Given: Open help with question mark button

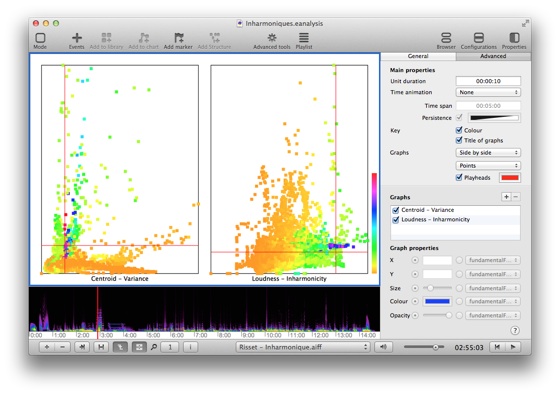Looking at the screenshot, I should pos(515,330).
